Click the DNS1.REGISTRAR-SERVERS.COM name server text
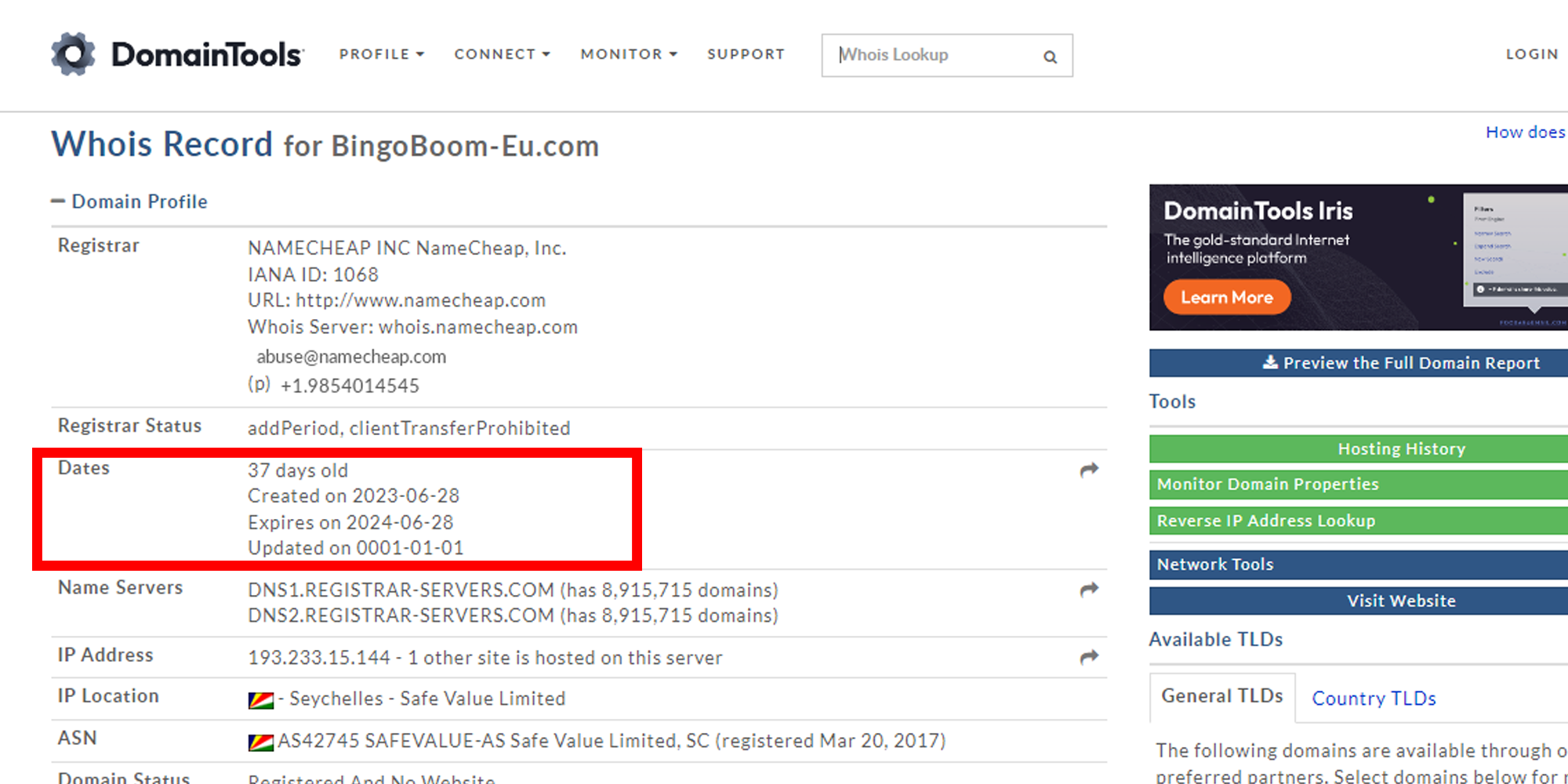The width and height of the screenshot is (1568, 784). click(401, 590)
